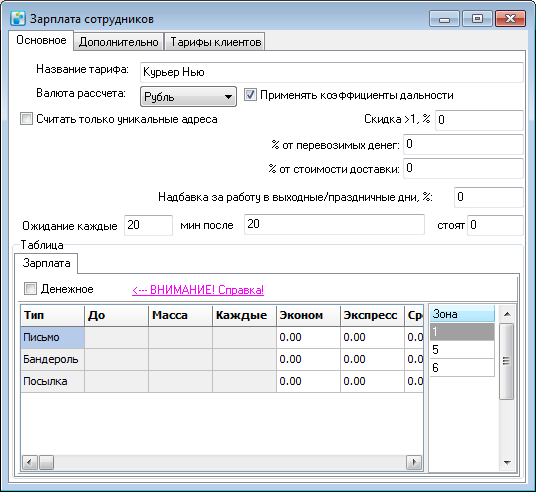Click the zone list scroll up arrow
536x492 pixels.
507,314
